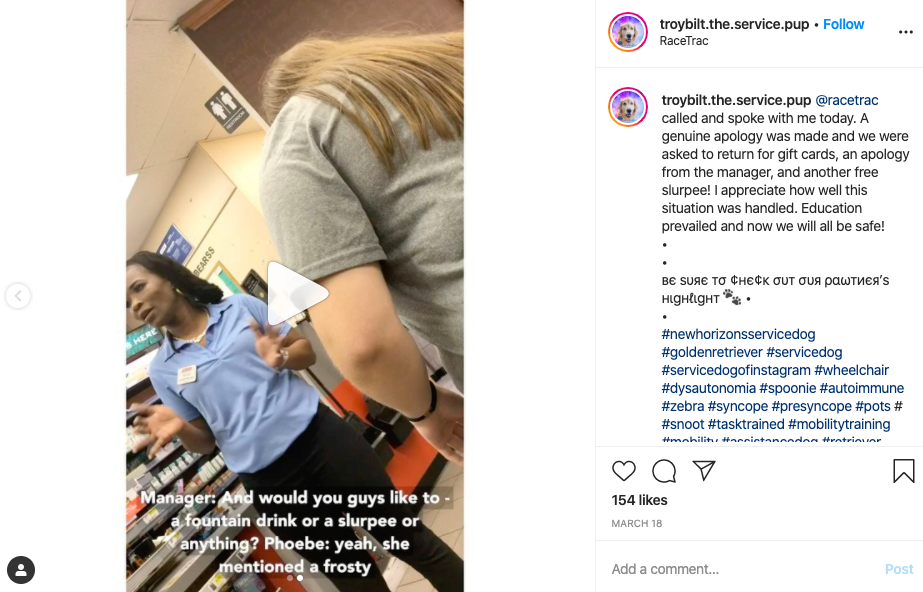Open more options three-dot menu
Screen dimensions: 923x592
(x=905, y=32)
